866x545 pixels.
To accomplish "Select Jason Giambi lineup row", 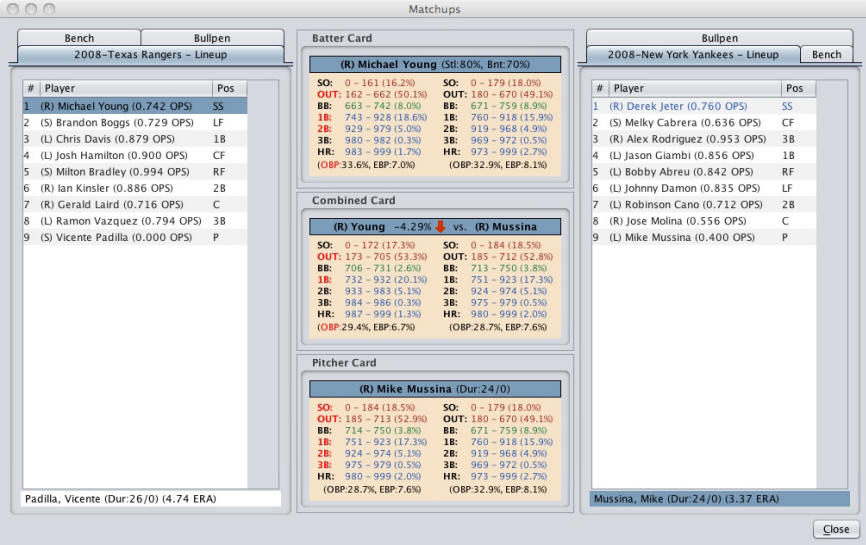I will pyautogui.click(x=704, y=155).
